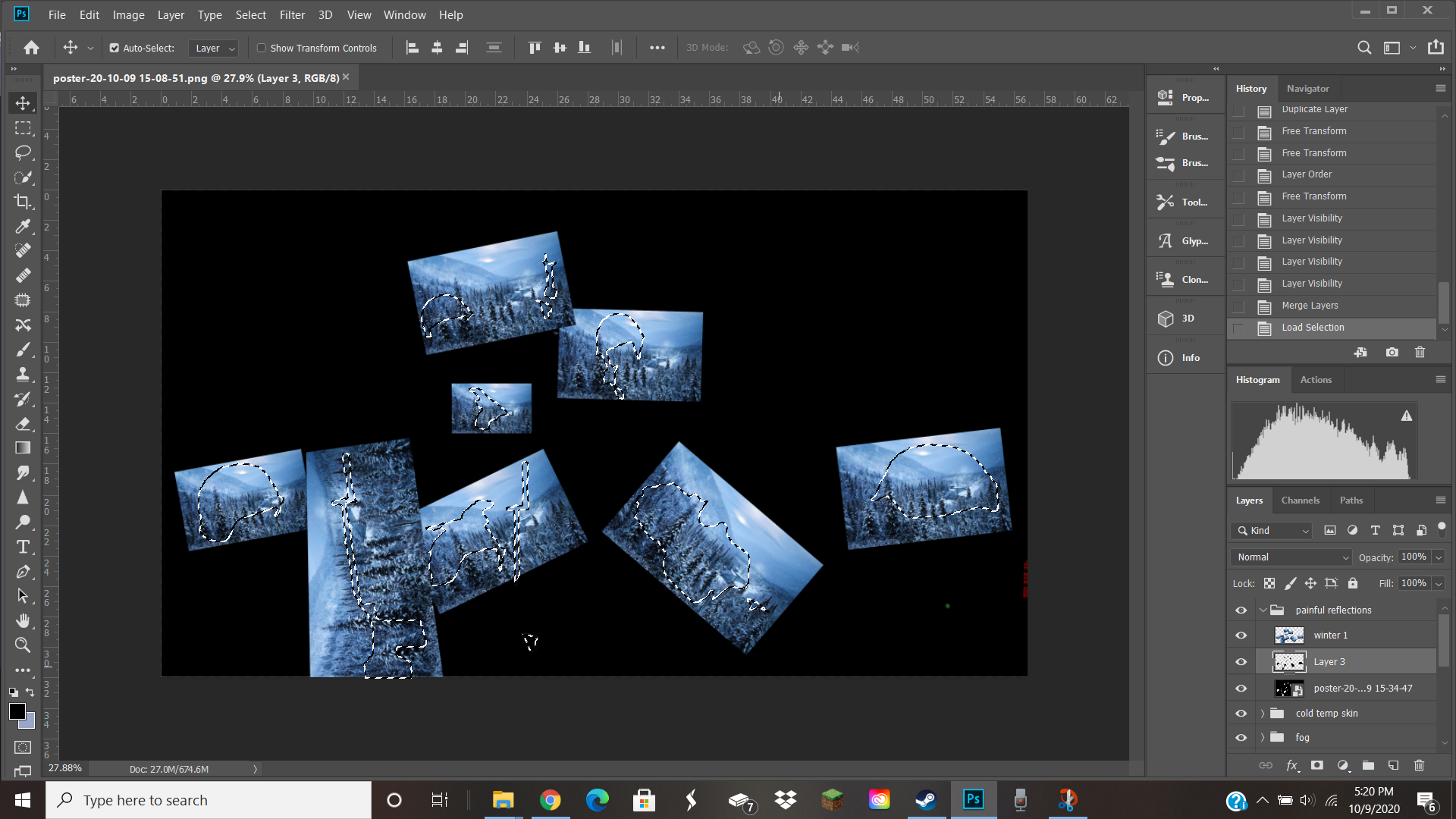Expand the cold temp skin group
1456x819 pixels.
click(1263, 714)
